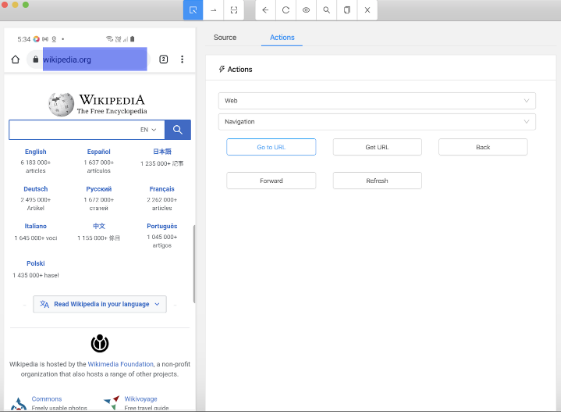Open Русский Wikipedia link
The image size is (561, 412).
(99, 189)
